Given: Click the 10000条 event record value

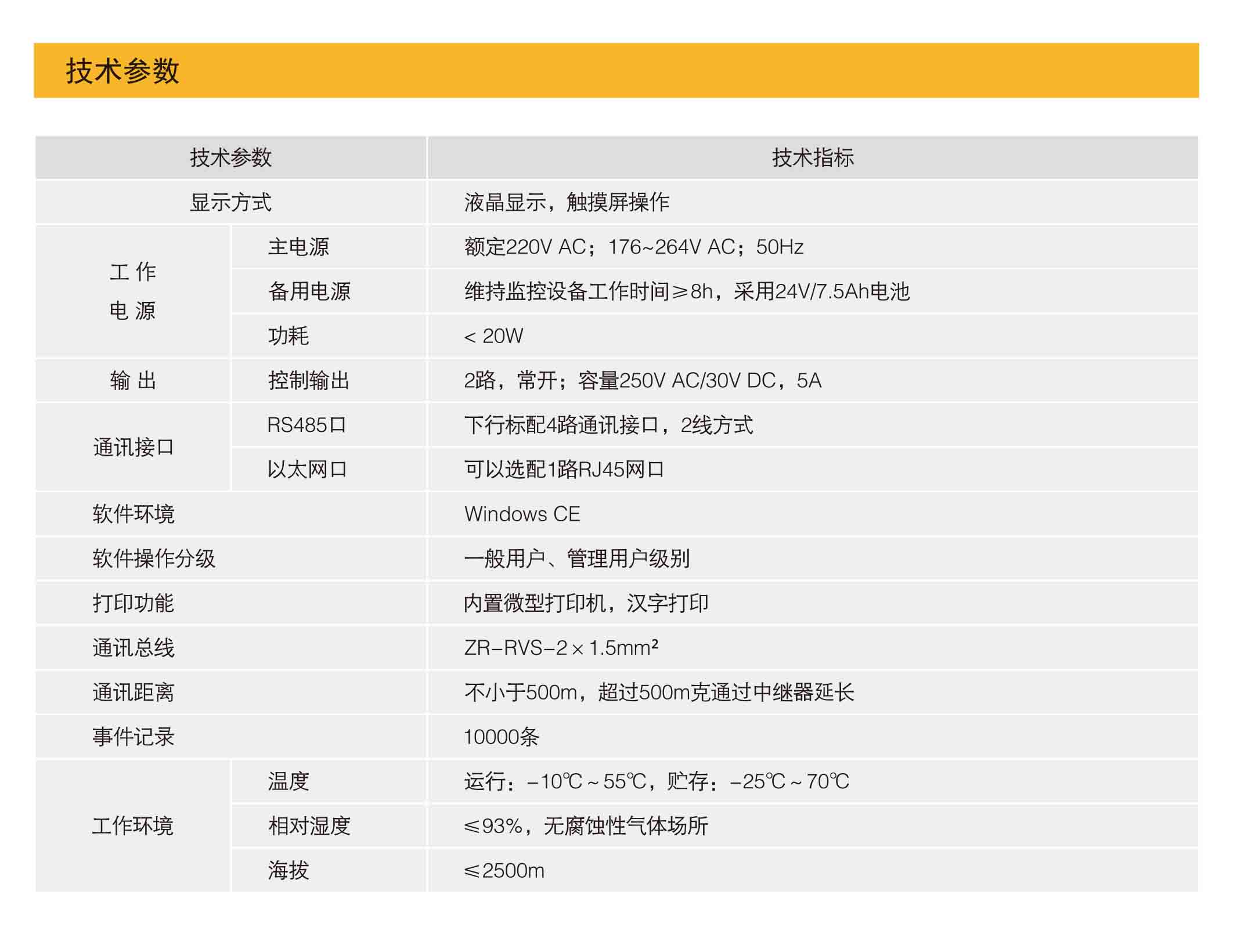Looking at the screenshot, I should [502, 737].
